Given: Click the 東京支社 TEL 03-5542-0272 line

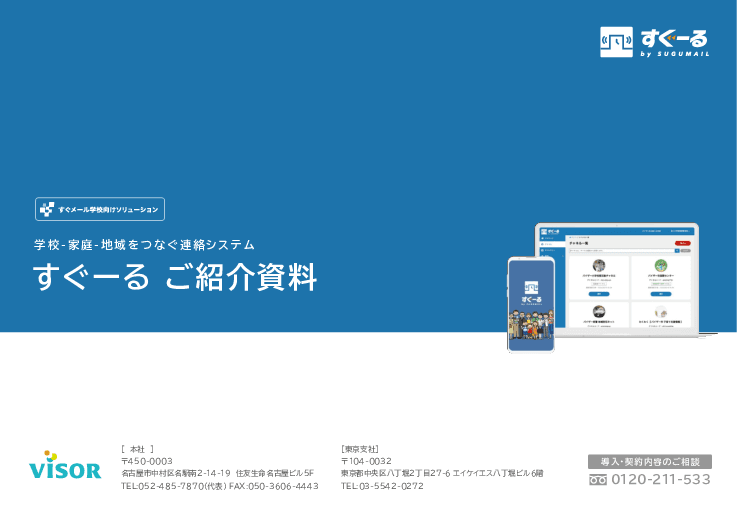Looking at the screenshot, I should click(382, 486).
